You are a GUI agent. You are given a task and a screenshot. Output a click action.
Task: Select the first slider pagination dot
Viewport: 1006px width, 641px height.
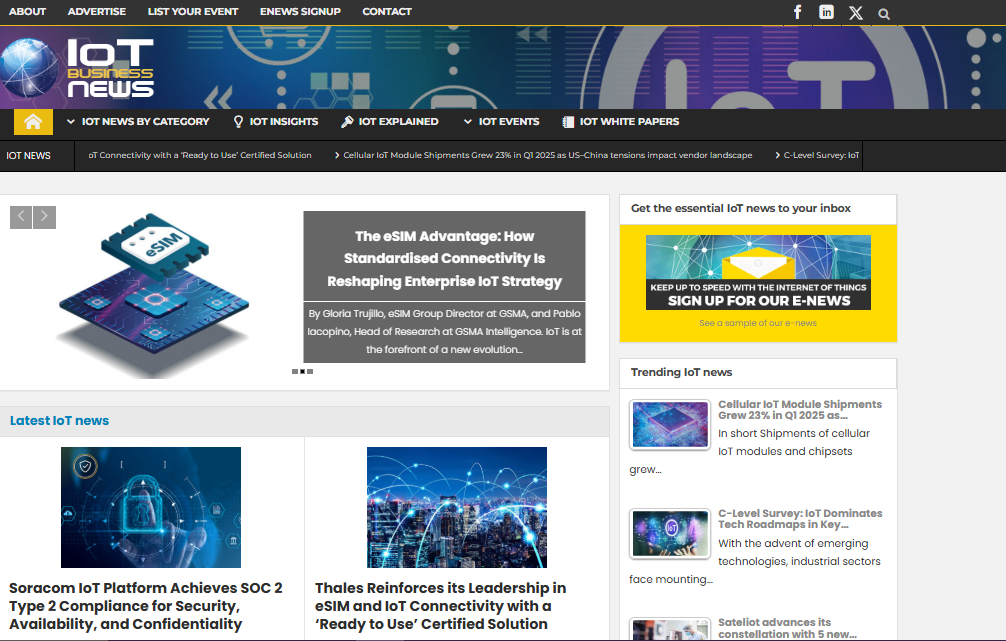(294, 372)
